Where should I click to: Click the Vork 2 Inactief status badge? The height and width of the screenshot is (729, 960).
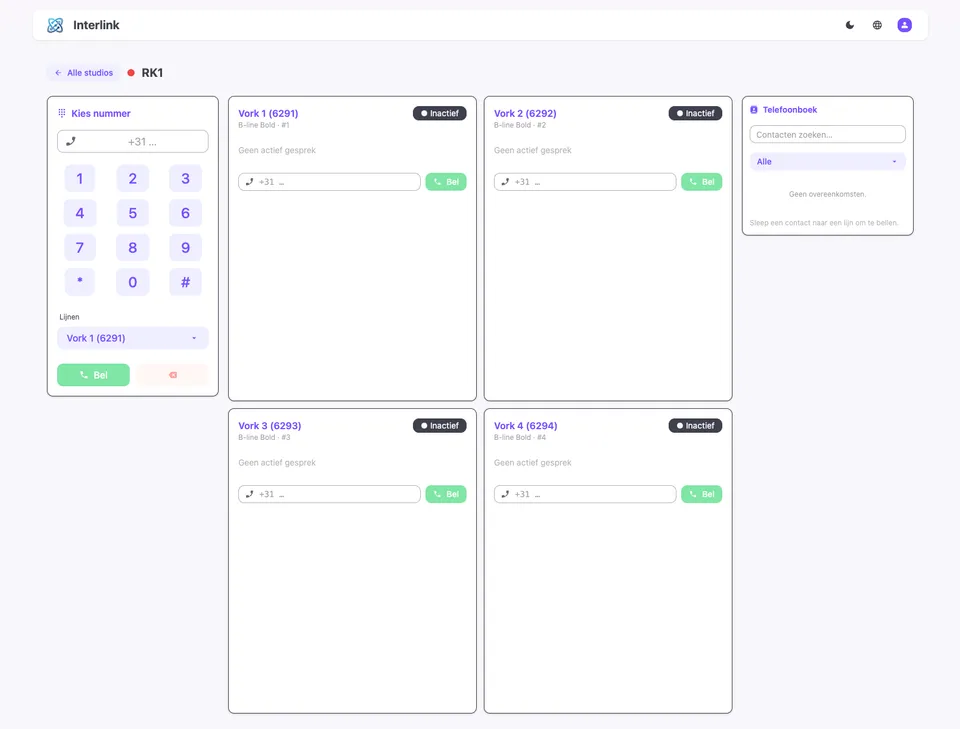coord(696,113)
